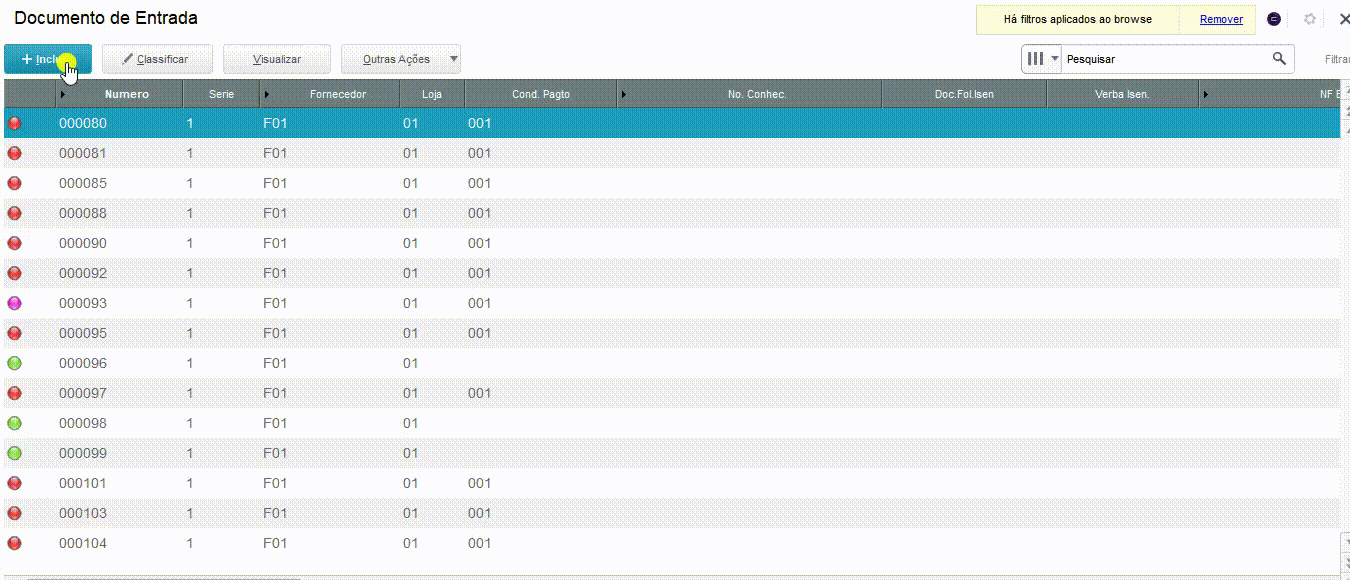The width and height of the screenshot is (1350, 580).
Task: Select document number 000098
Action: (x=83, y=423)
